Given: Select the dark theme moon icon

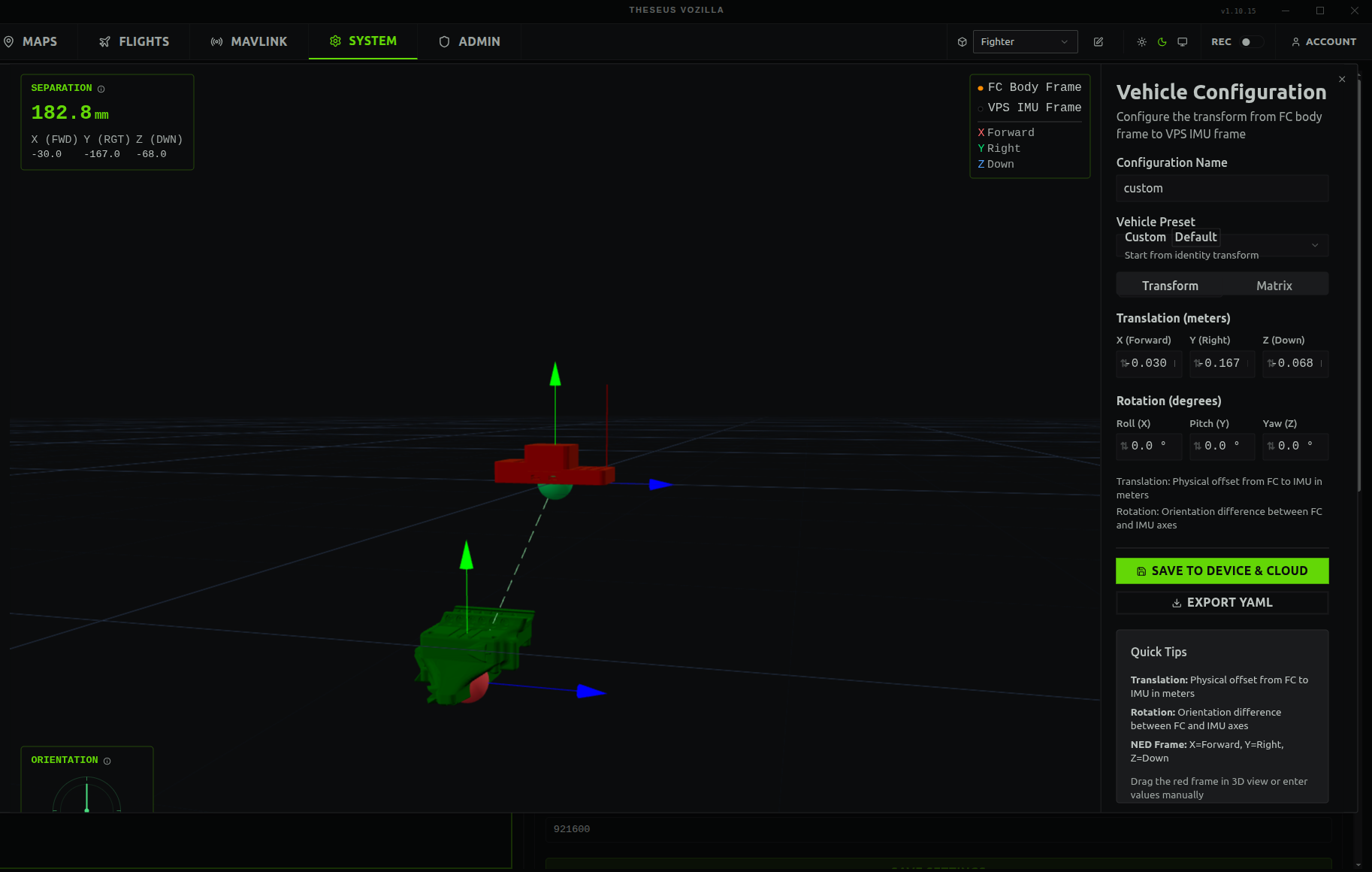Looking at the screenshot, I should tap(1162, 42).
